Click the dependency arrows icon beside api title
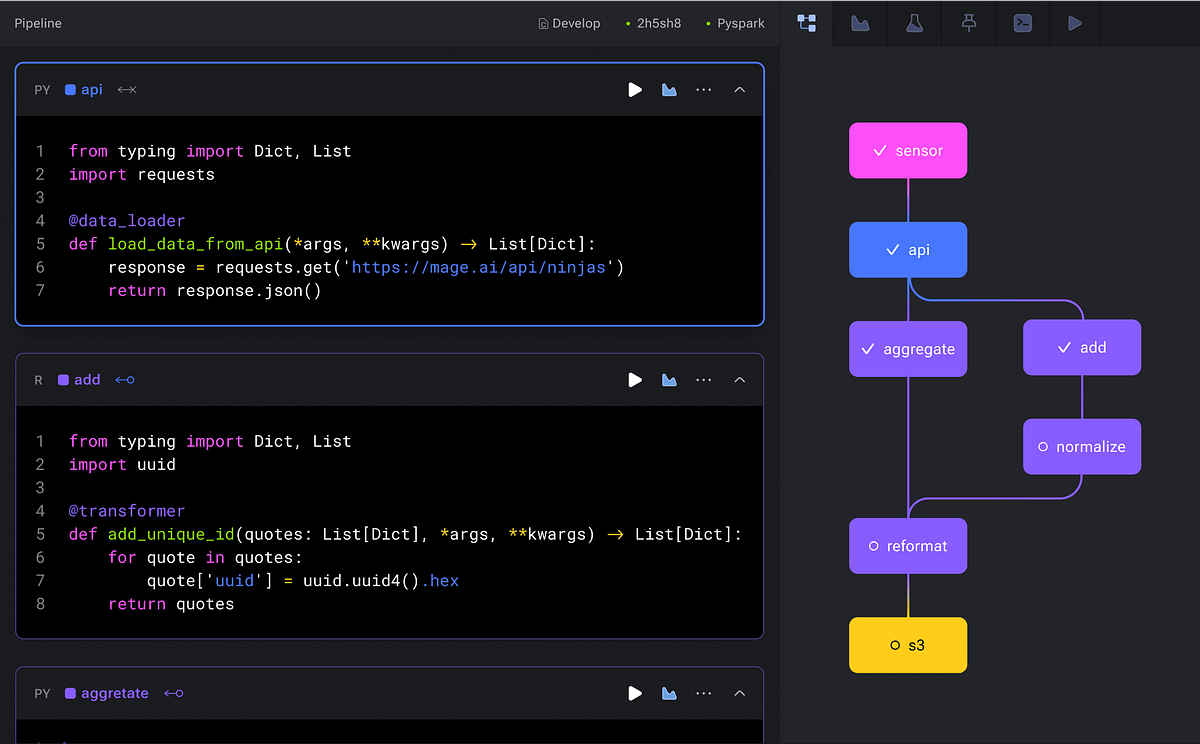The height and width of the screenshot is (744, 1200). pos(126,89)
